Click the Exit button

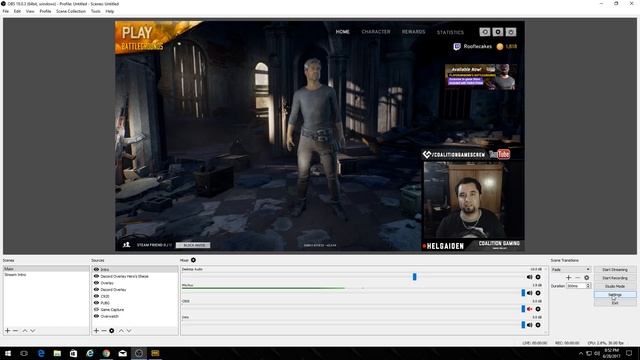pos(615,302)
